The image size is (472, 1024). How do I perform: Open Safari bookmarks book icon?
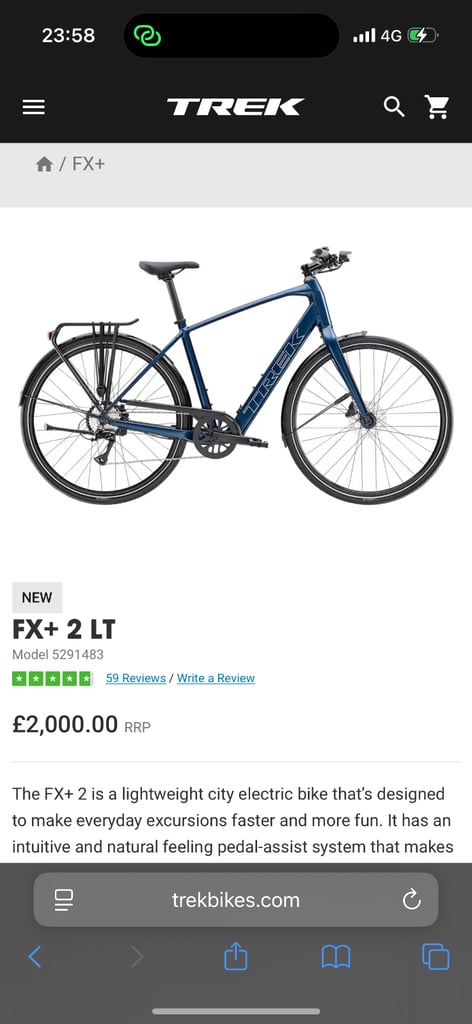336,957
